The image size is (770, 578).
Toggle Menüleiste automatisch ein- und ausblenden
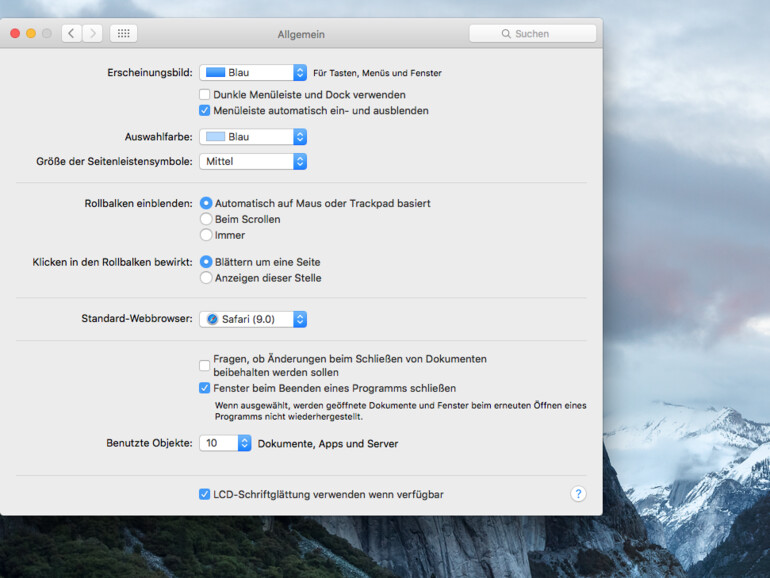(x=205, y=111)
